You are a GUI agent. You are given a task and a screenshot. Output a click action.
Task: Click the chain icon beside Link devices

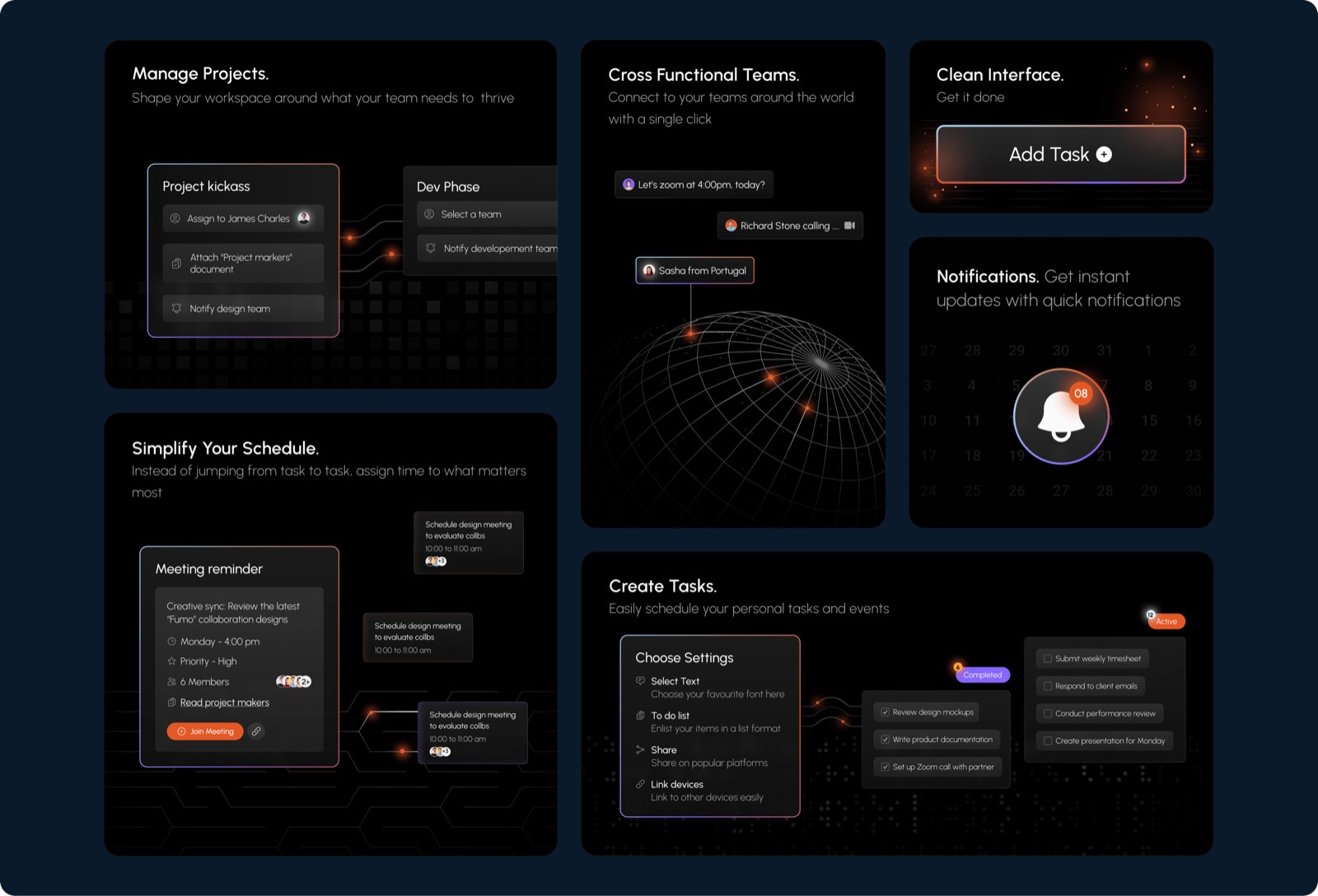pos(640,784)
